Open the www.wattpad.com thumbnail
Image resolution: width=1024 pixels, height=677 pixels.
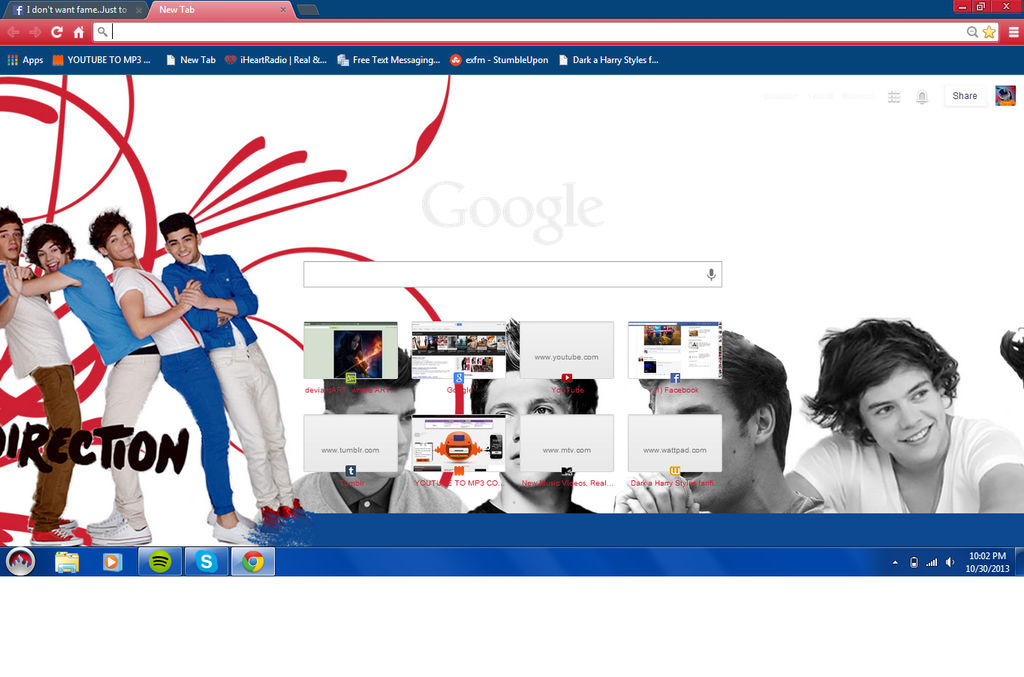click(675, 443)
